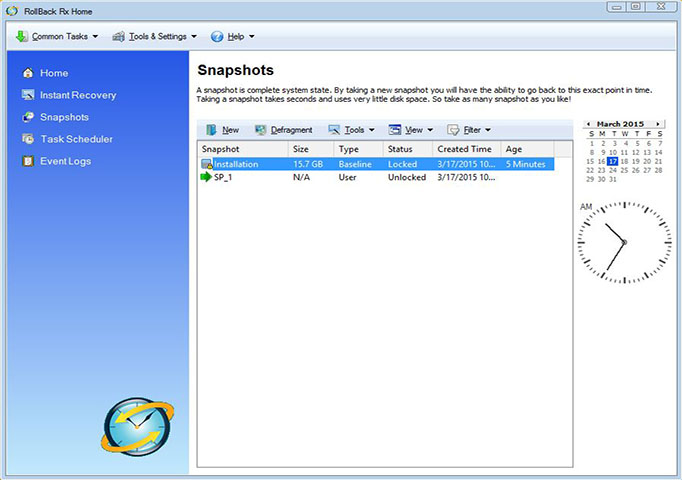Click the Help question mark icon

(217, 37)
